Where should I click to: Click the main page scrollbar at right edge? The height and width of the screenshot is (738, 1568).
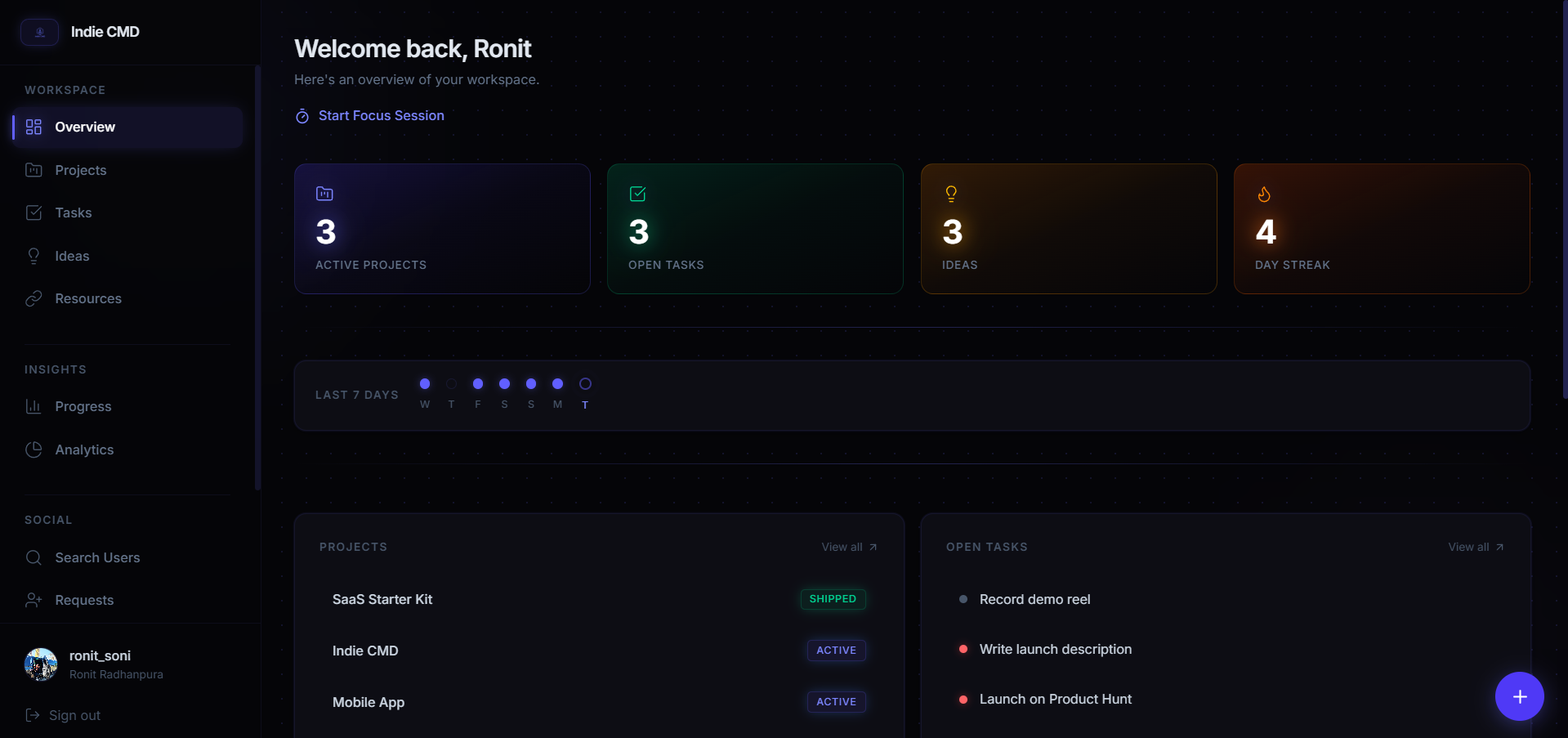(1565, 200)
